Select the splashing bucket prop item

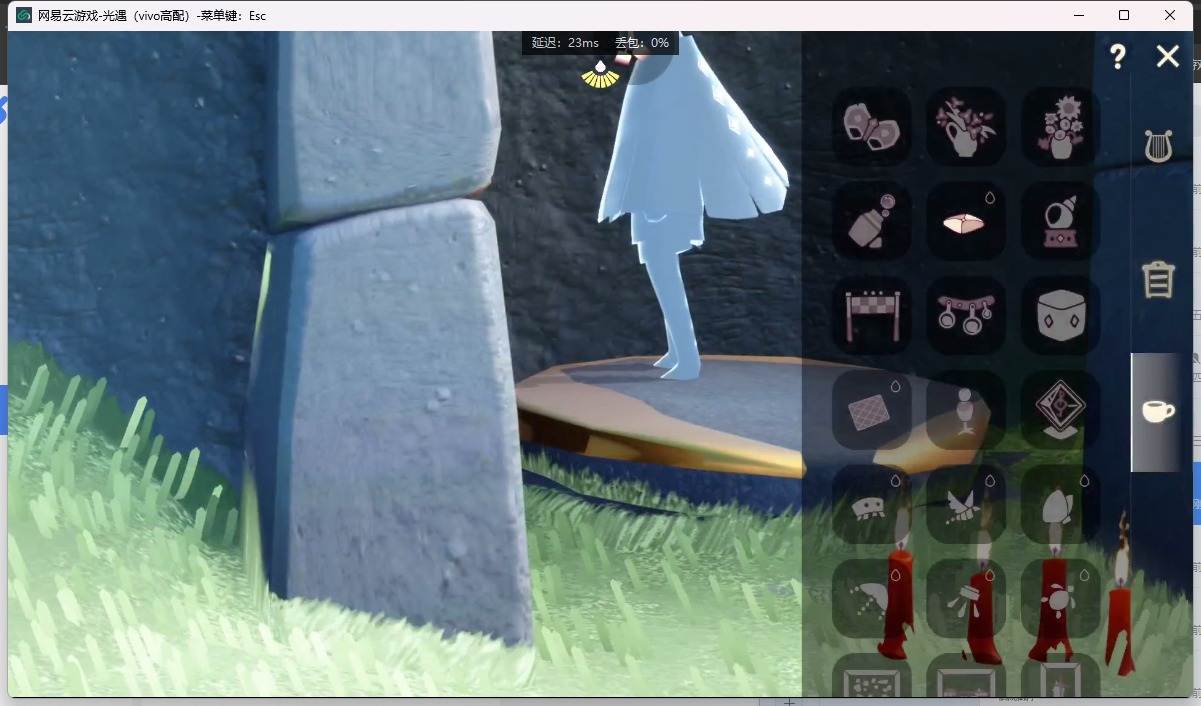point(965,598)
